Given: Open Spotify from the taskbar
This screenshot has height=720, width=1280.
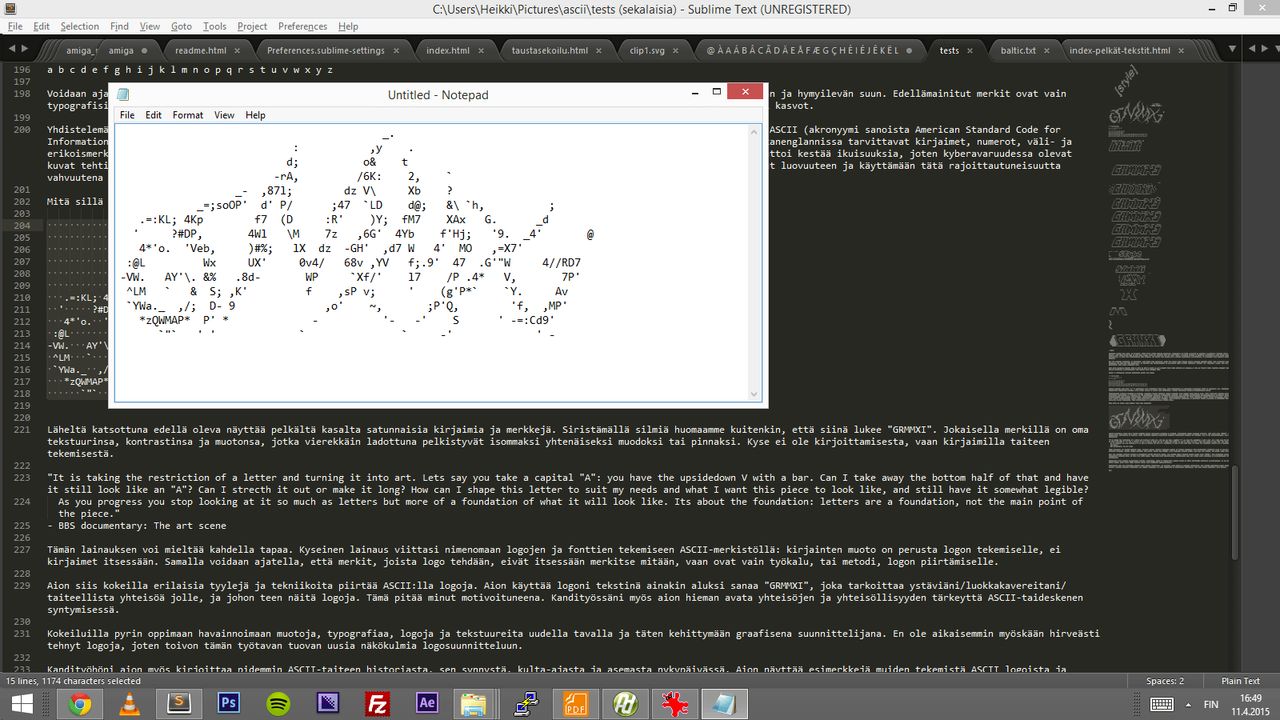Looking at the screenshot, I should coord(278,703).
